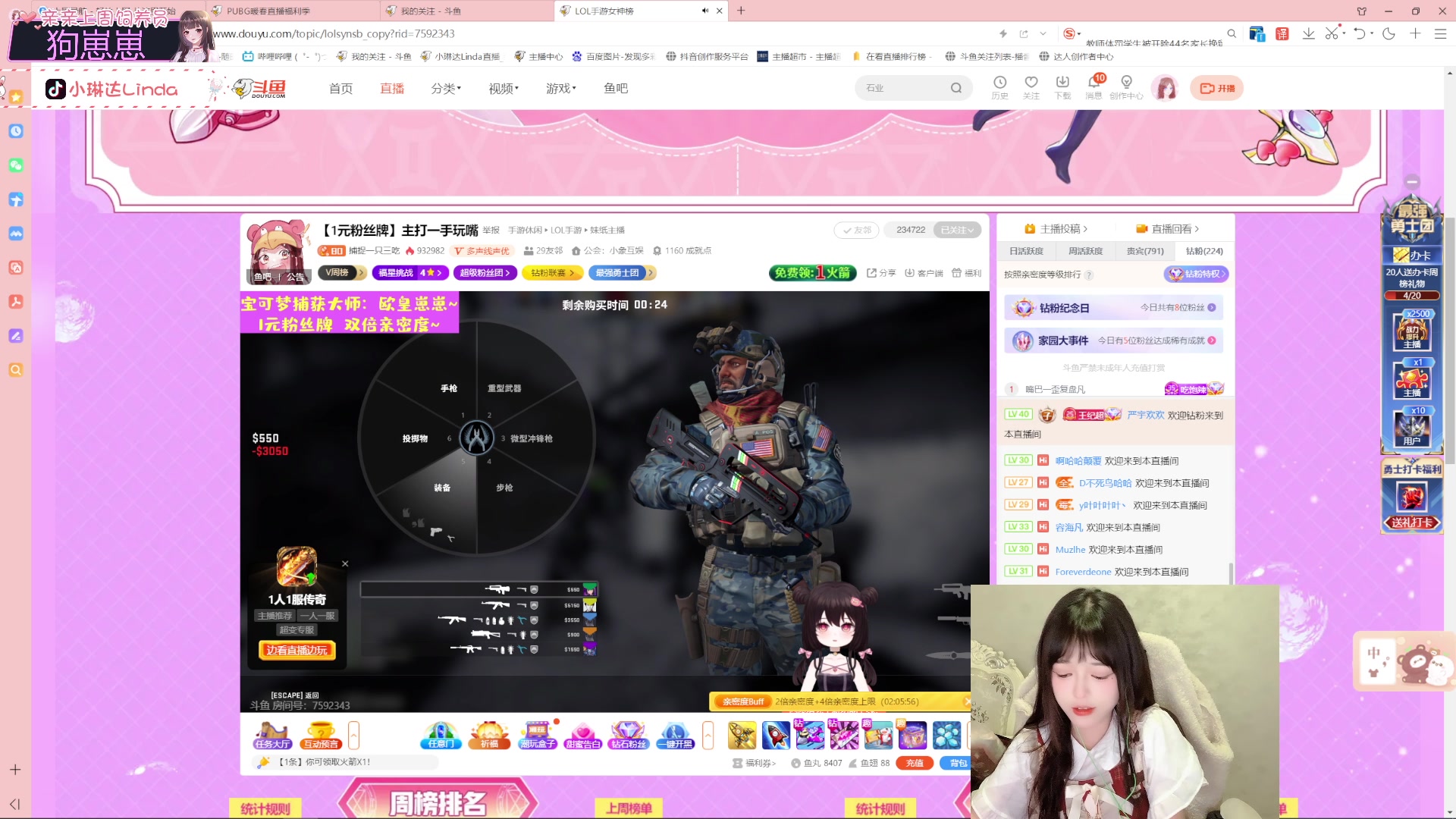
Task: Toggle browser night mode moon icon
Action: coord(1389,33)
